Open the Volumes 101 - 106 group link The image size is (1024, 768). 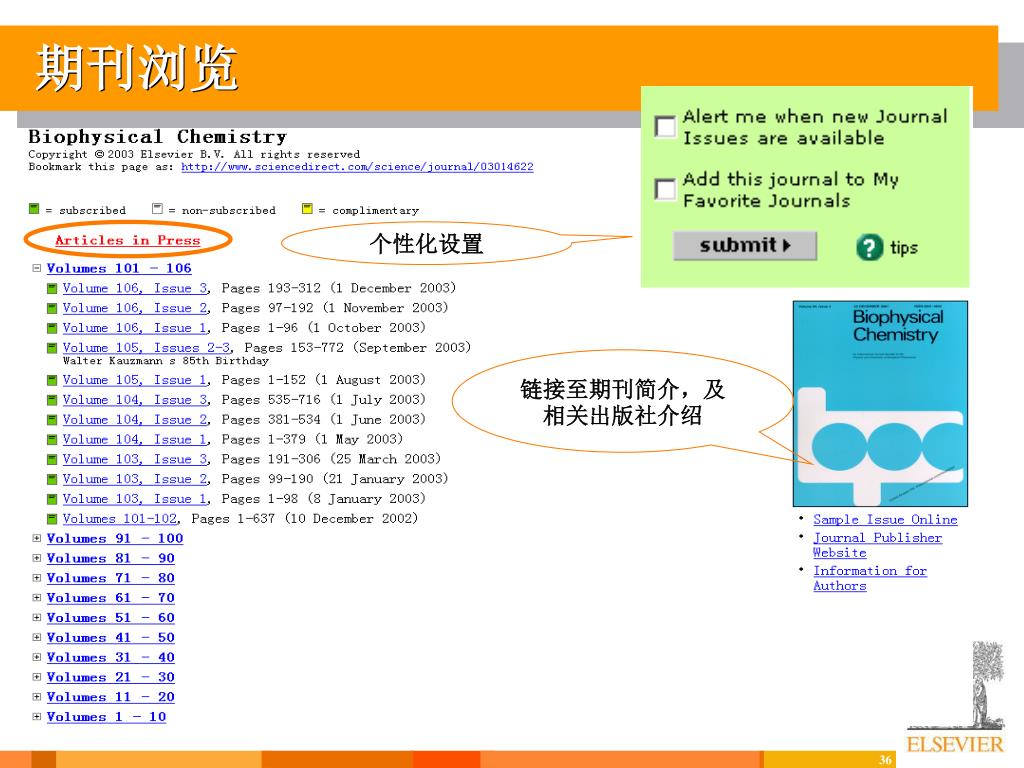pos(119,268)
